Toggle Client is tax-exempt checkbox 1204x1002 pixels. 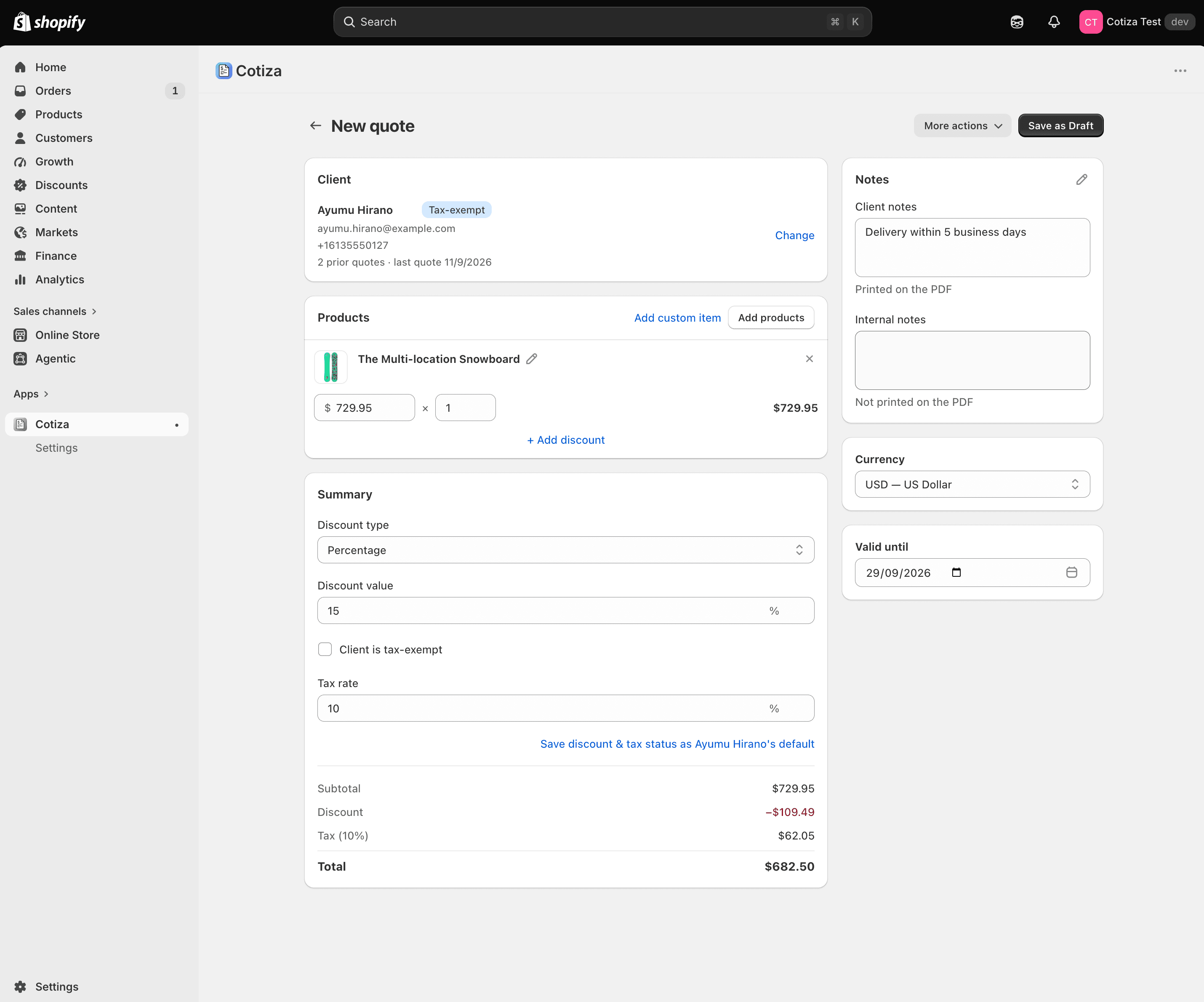[x=325, y=650]
